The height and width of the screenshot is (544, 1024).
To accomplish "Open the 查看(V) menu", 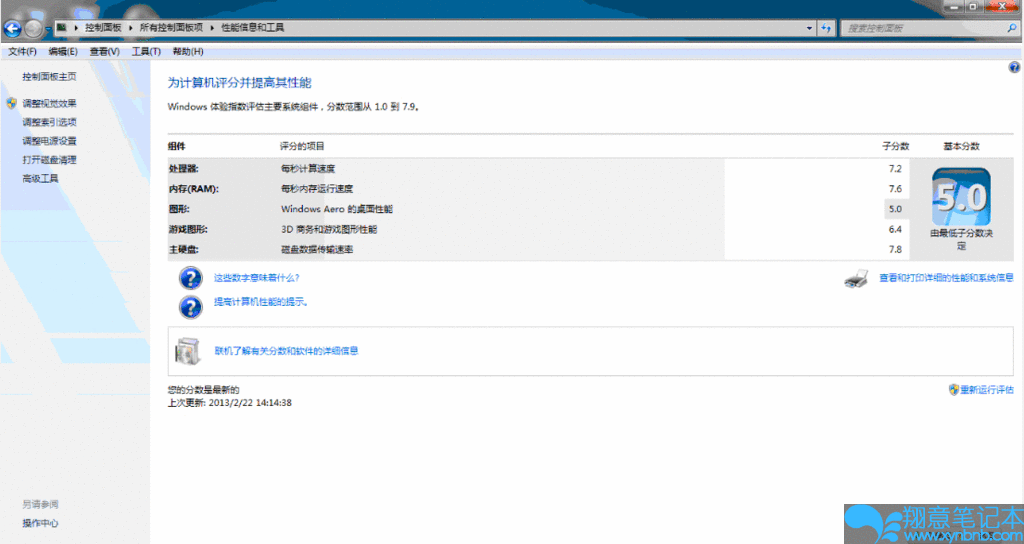I will pyautogui.click(x=104, y=51).
